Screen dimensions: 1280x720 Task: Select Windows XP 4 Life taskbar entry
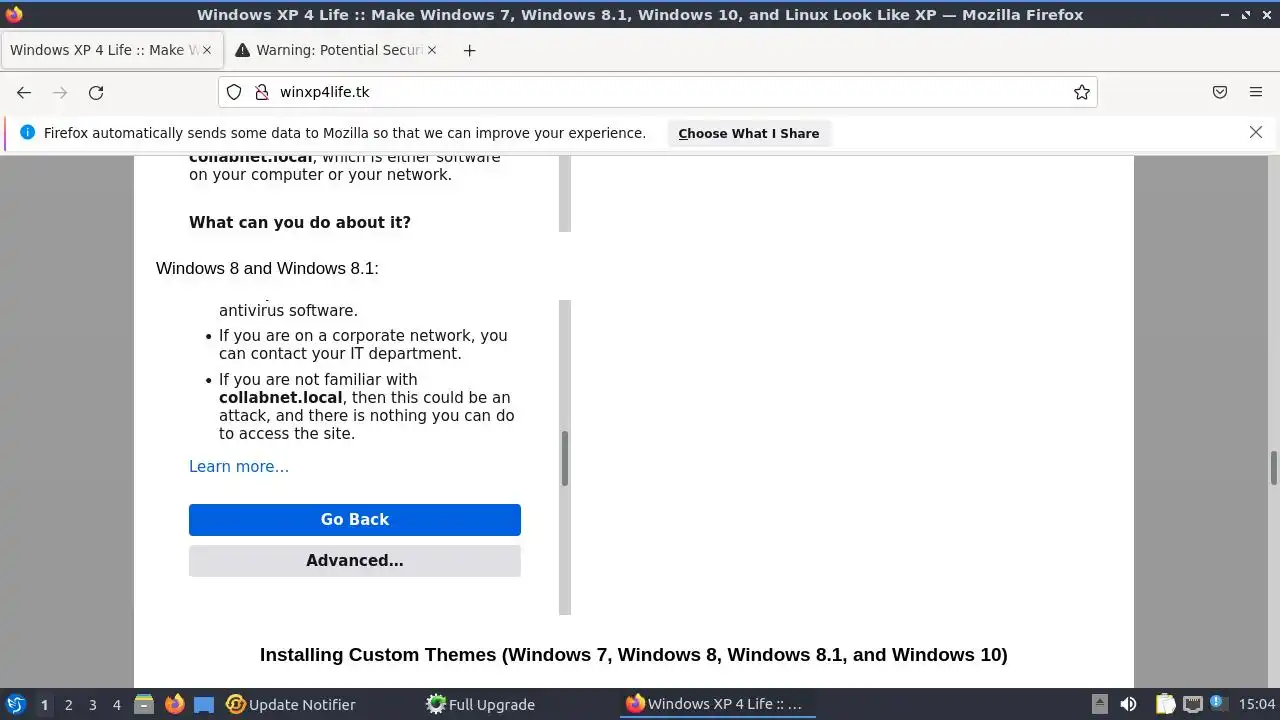point(716,704)
